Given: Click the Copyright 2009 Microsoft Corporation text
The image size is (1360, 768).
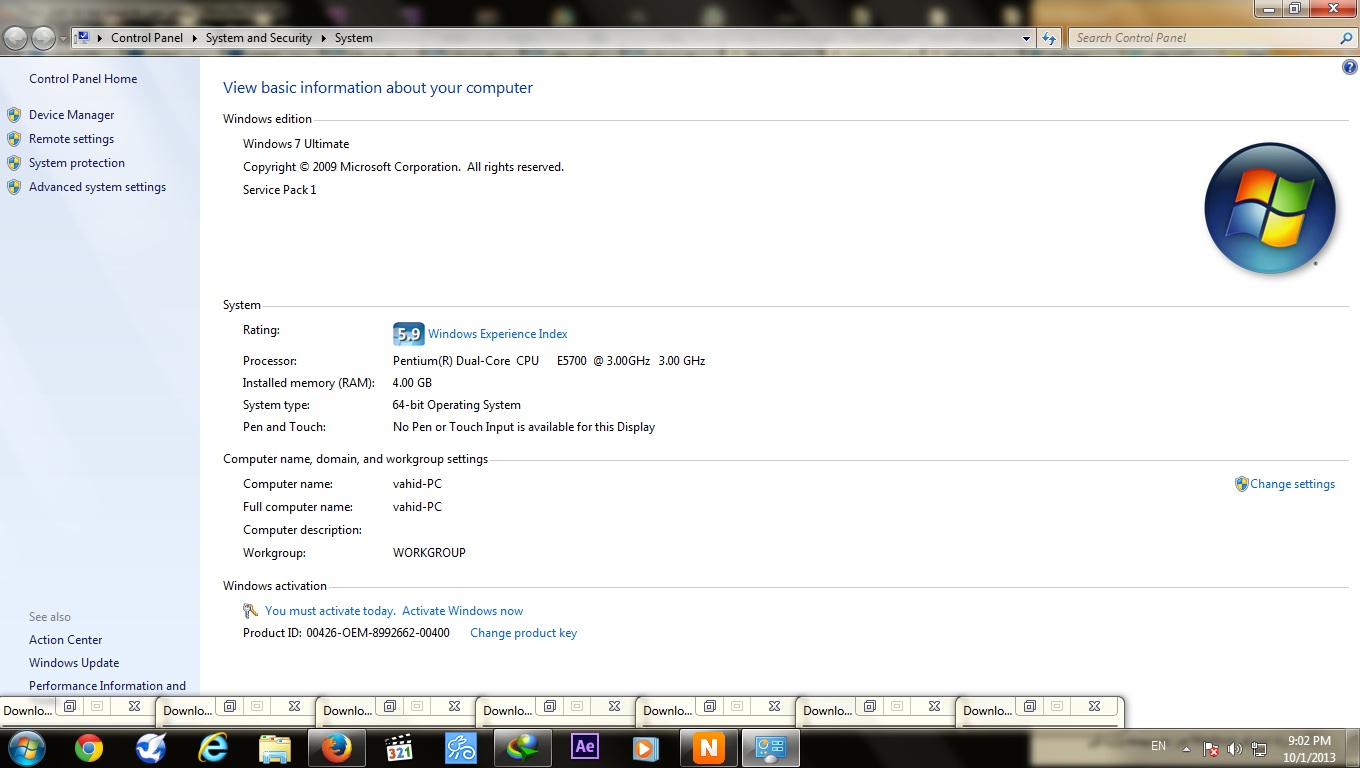Looking at the screenshot, I should 403,167.
